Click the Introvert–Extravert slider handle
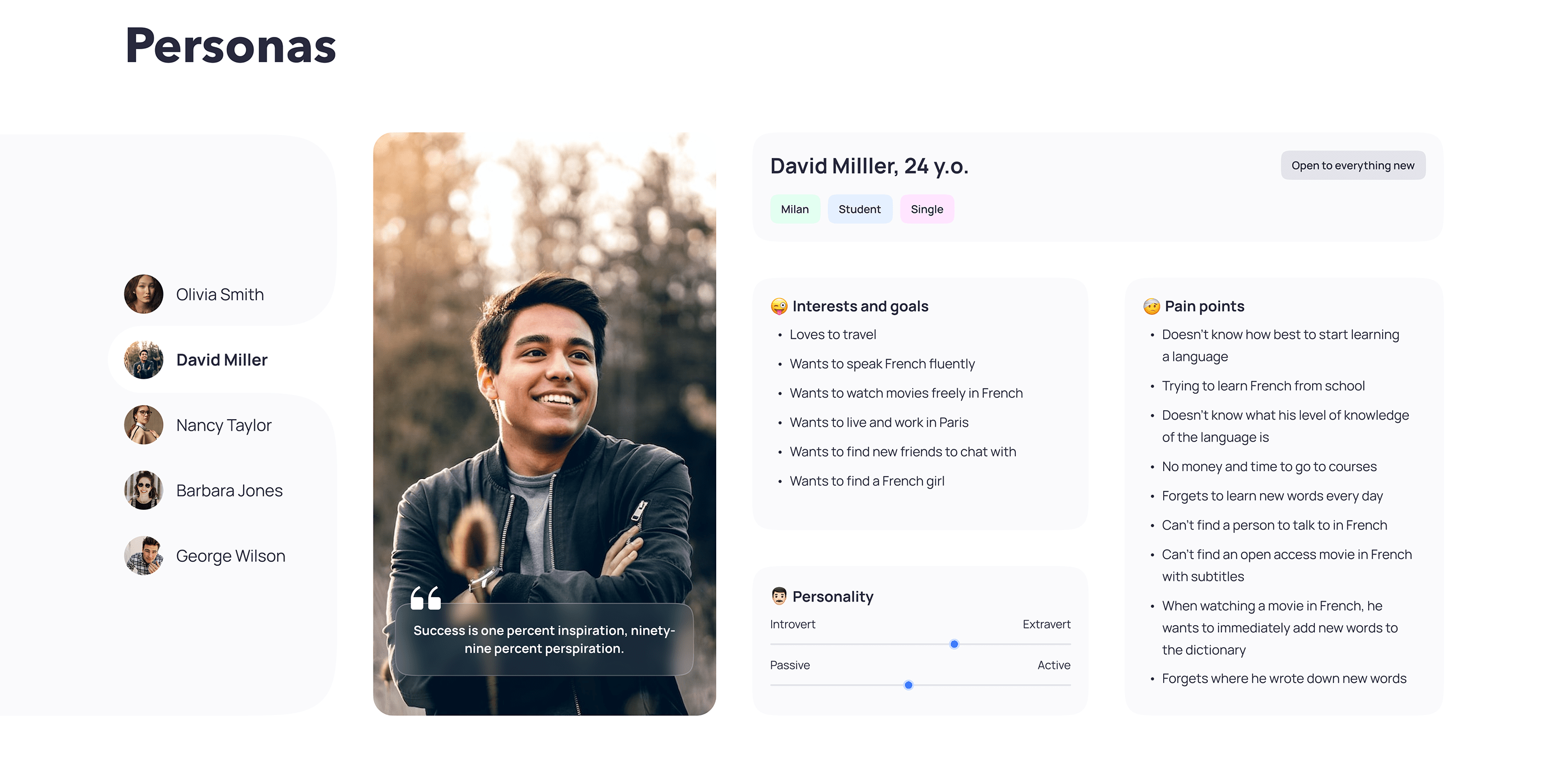 point(954,644)
